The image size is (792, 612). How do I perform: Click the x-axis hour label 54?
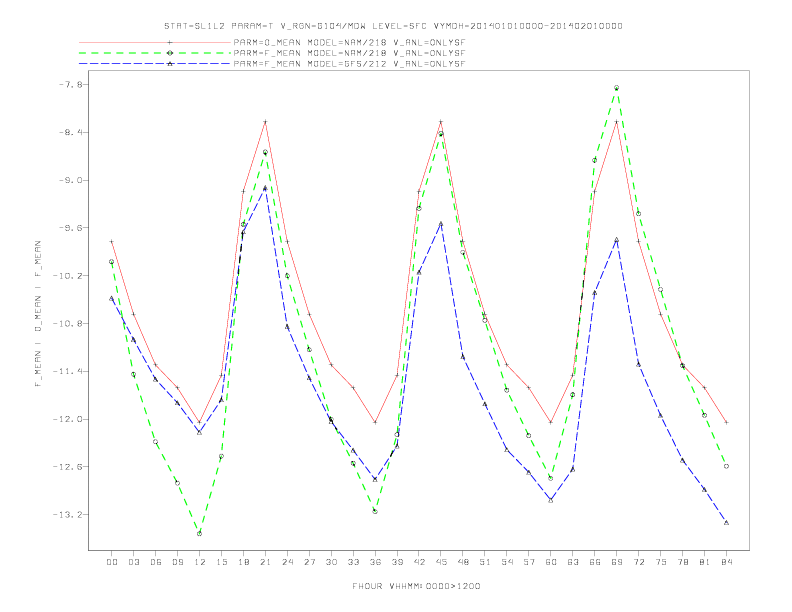[507, 562]
